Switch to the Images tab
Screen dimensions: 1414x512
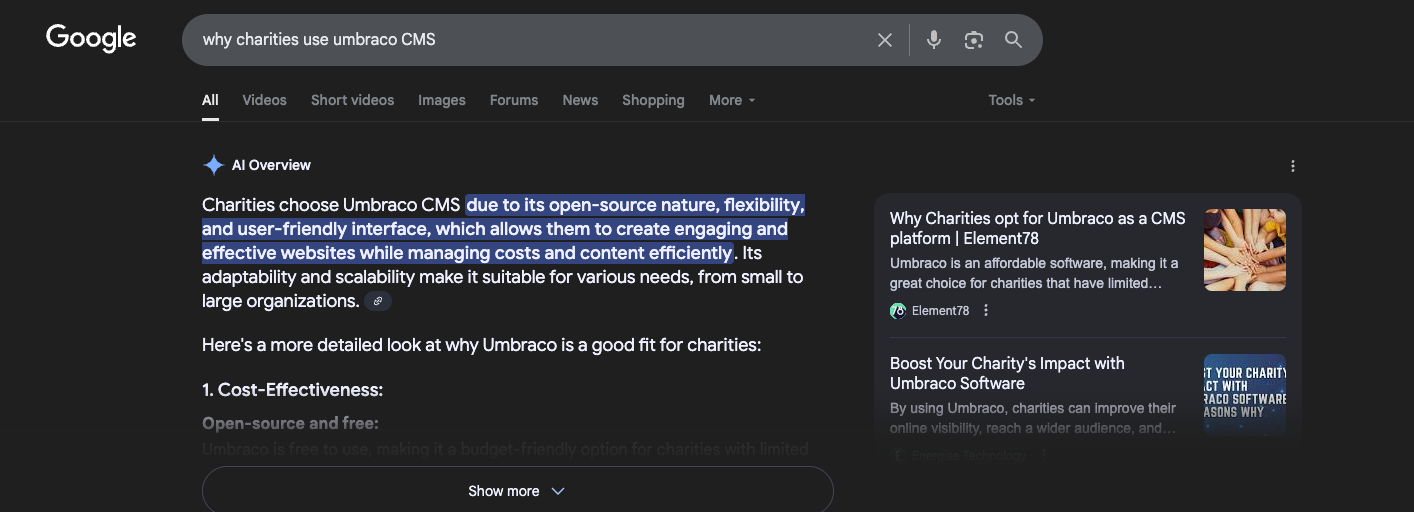(441, 100)
